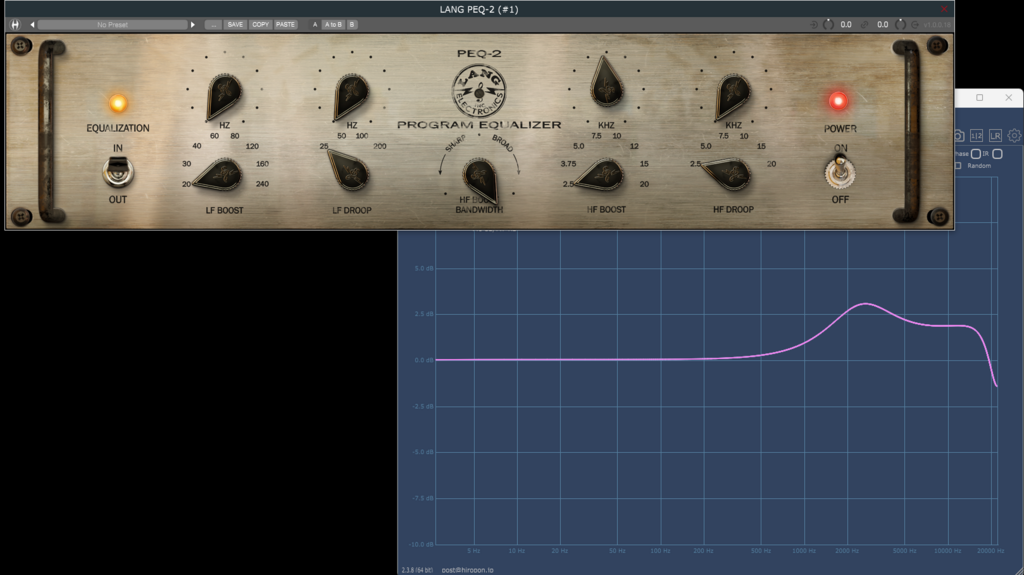The height and width of the screenshot is (575, 1024).
Task: Maximize the analyzer window
Action: tap(980, 97)
